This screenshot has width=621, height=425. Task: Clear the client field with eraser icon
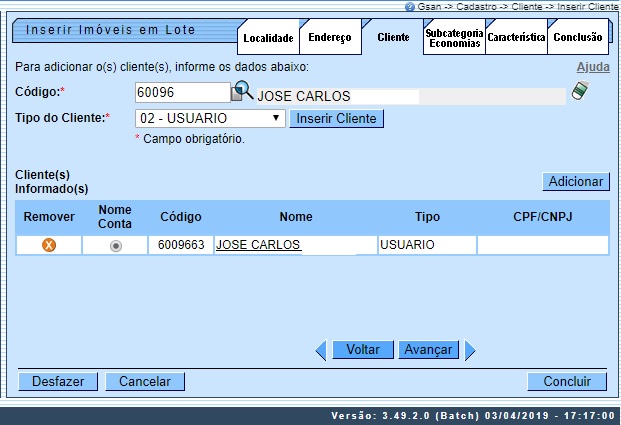(x=580, y=91)
